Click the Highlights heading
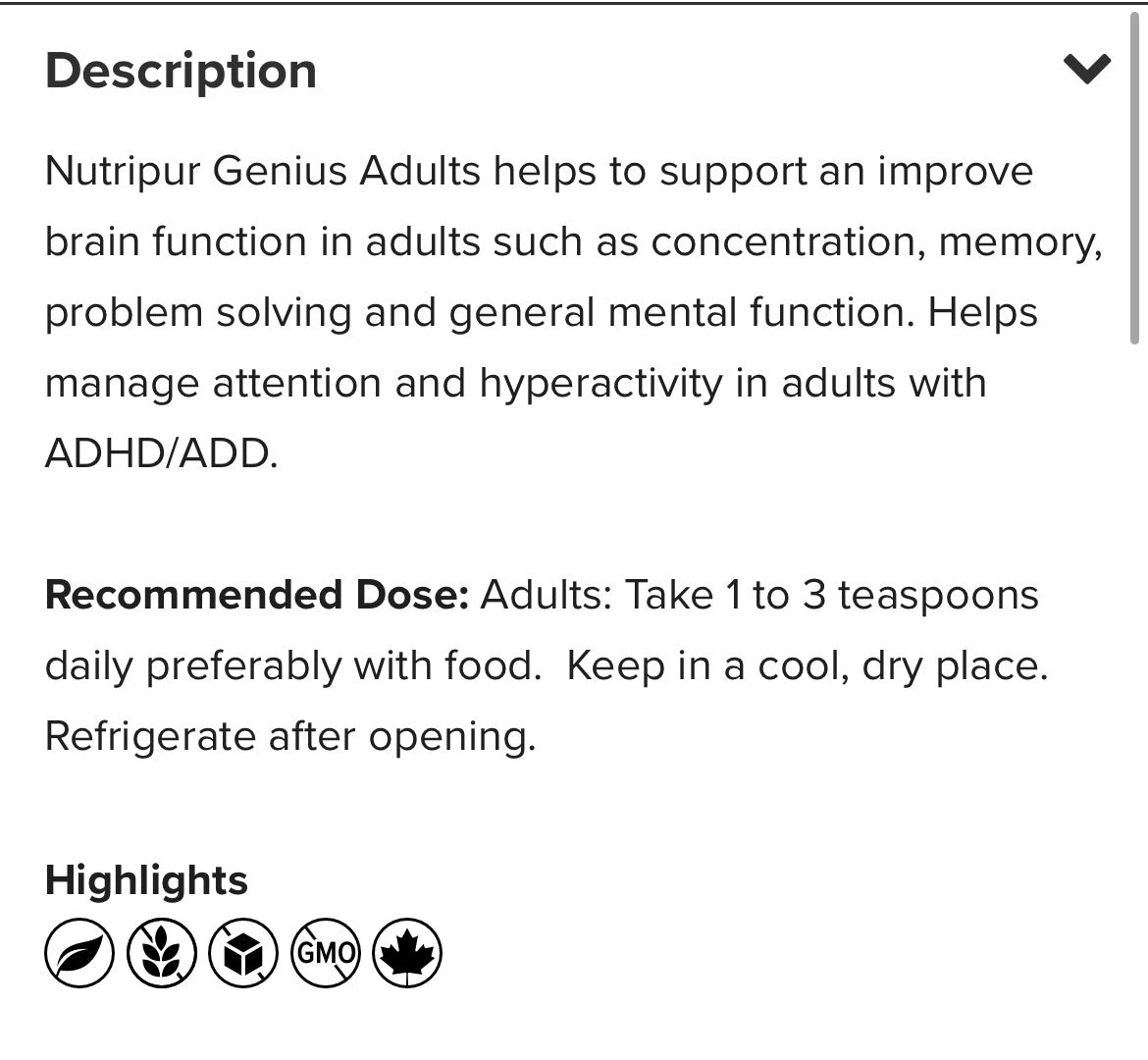The image size is (1148, 1060). 146,880
